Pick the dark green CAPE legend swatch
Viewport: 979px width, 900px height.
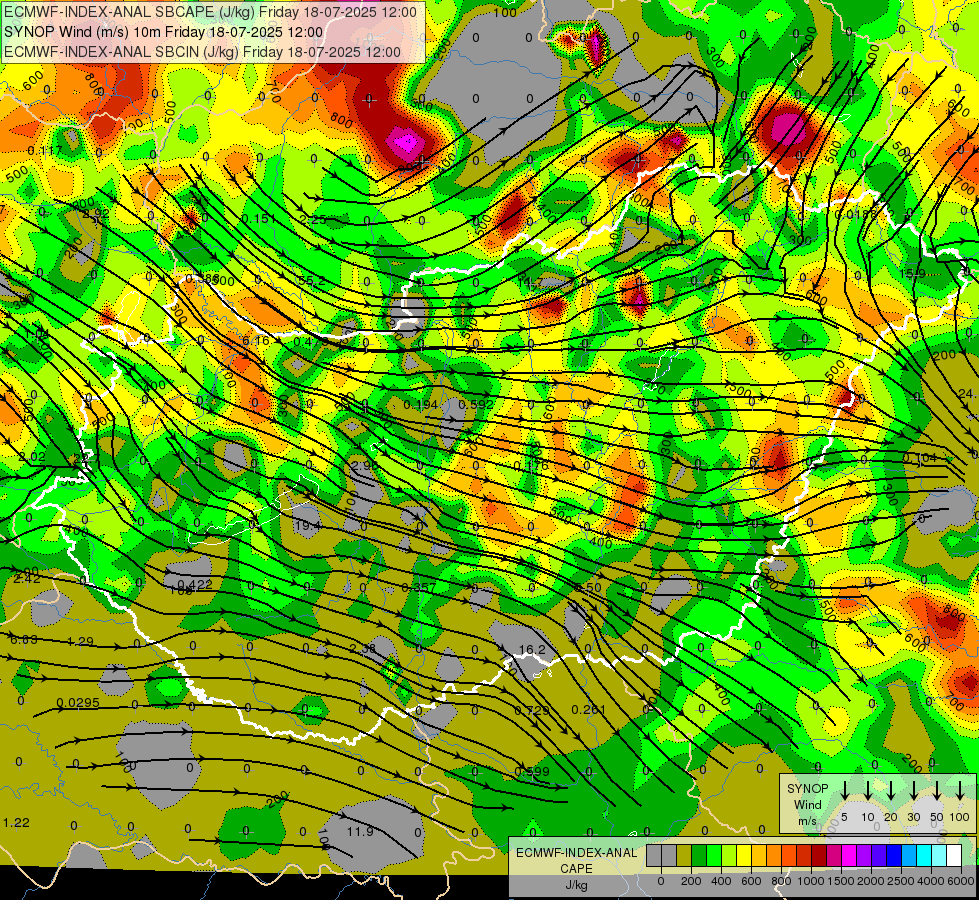coord(699,855)
